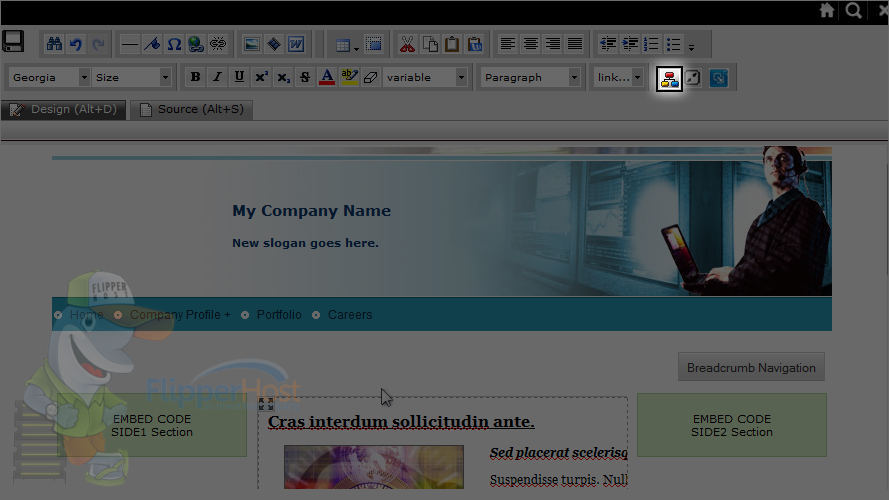Click the Redo arrow icon
The height and width of the screenshot is (500, 889).
(x=98, y=44)
